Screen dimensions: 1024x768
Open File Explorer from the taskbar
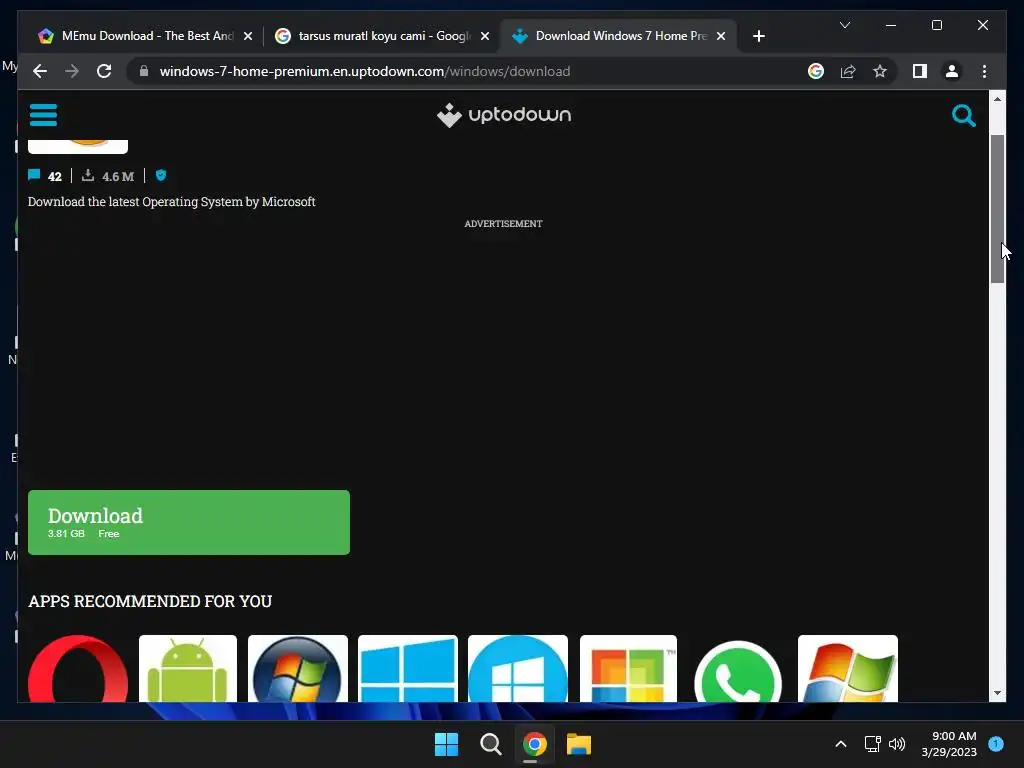579,744
